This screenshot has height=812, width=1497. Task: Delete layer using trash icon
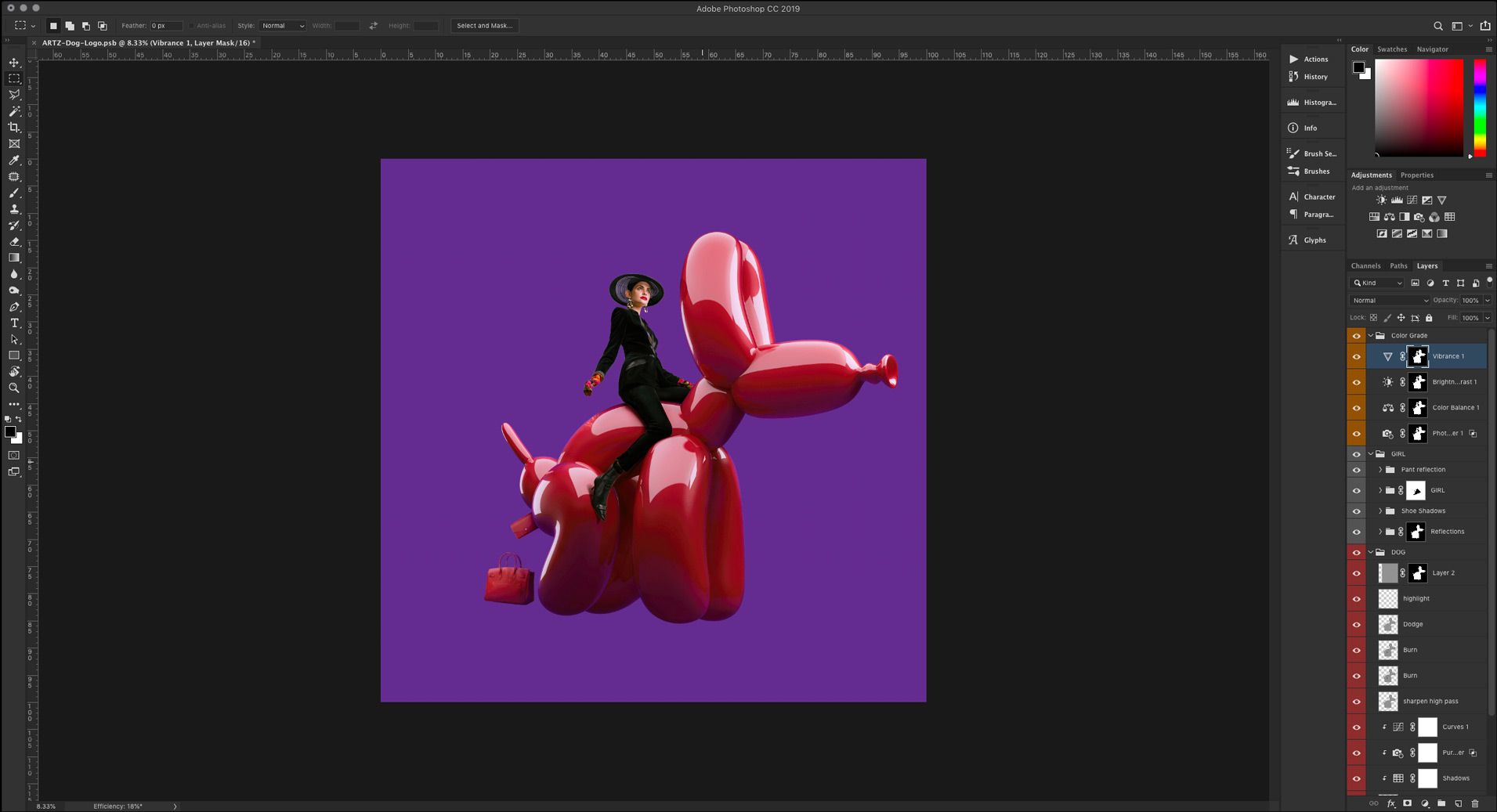pyautogui.click(x=1475, y=803)
